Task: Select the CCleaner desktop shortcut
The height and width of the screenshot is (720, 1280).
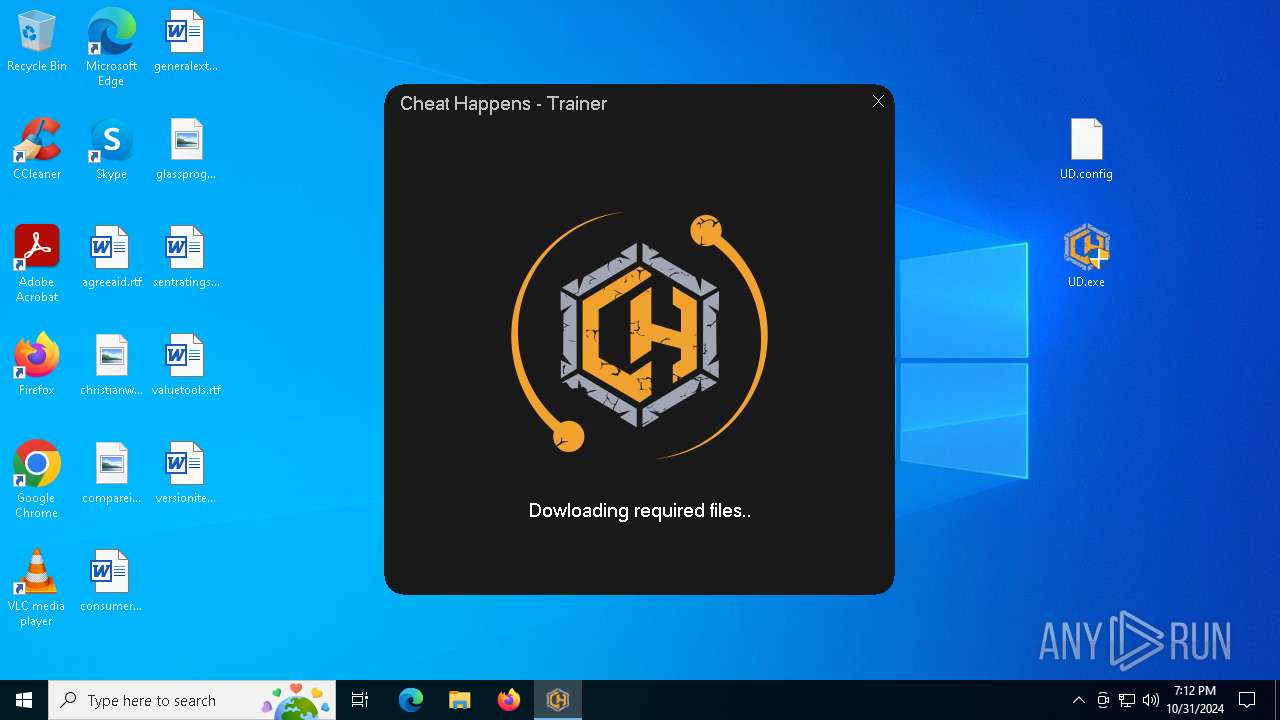Action: pyautogui.click(x=37, y=150)
